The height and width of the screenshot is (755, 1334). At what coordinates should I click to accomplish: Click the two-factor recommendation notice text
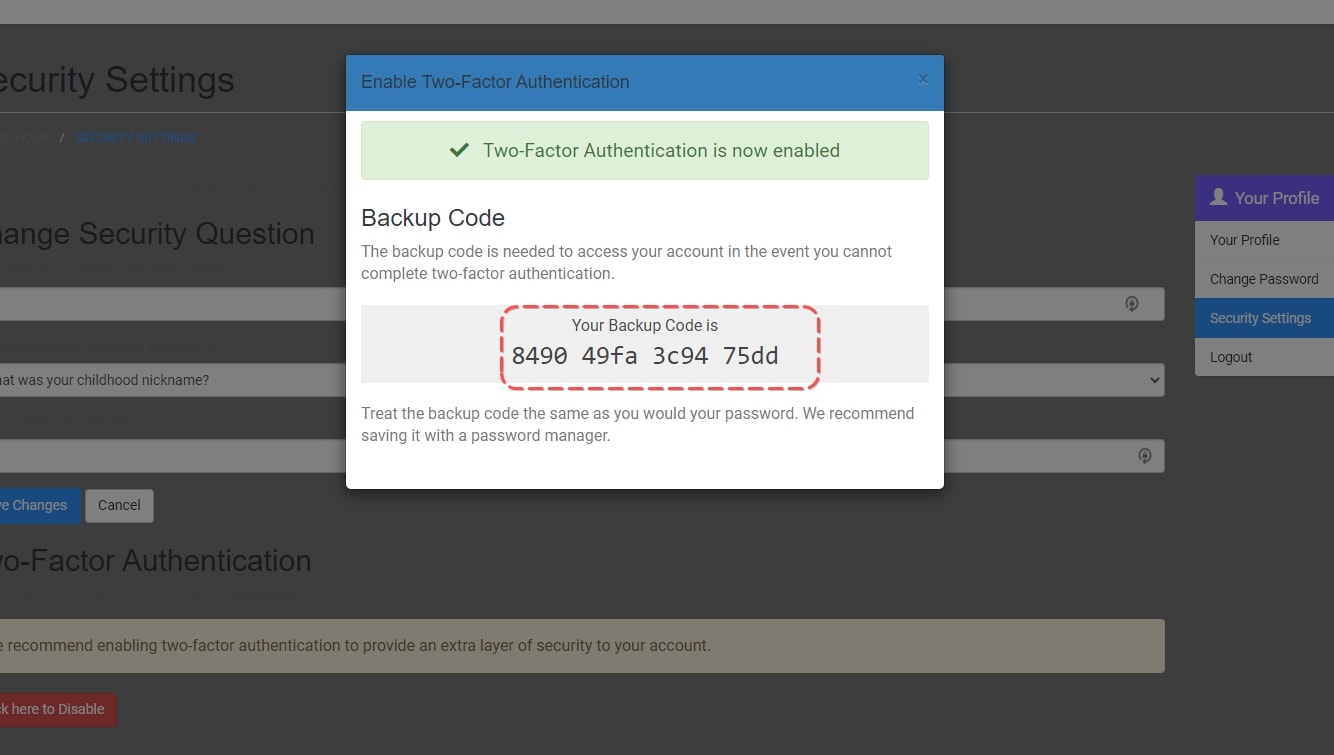pos(355,646)
